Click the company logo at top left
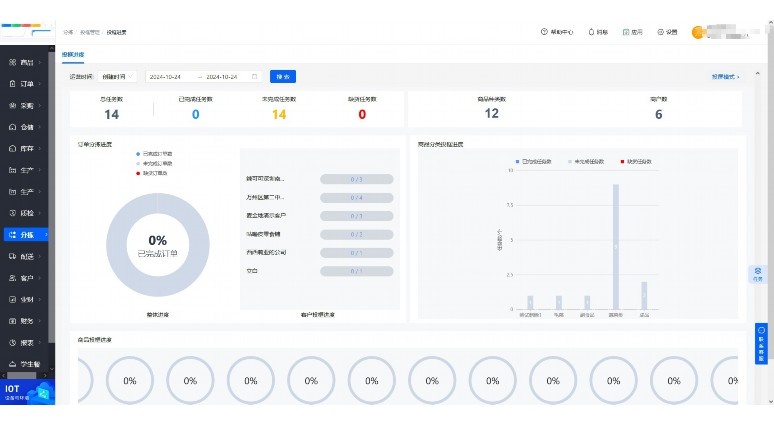The image size is (774, 425). pyautogui.click(x=27, y=31)
